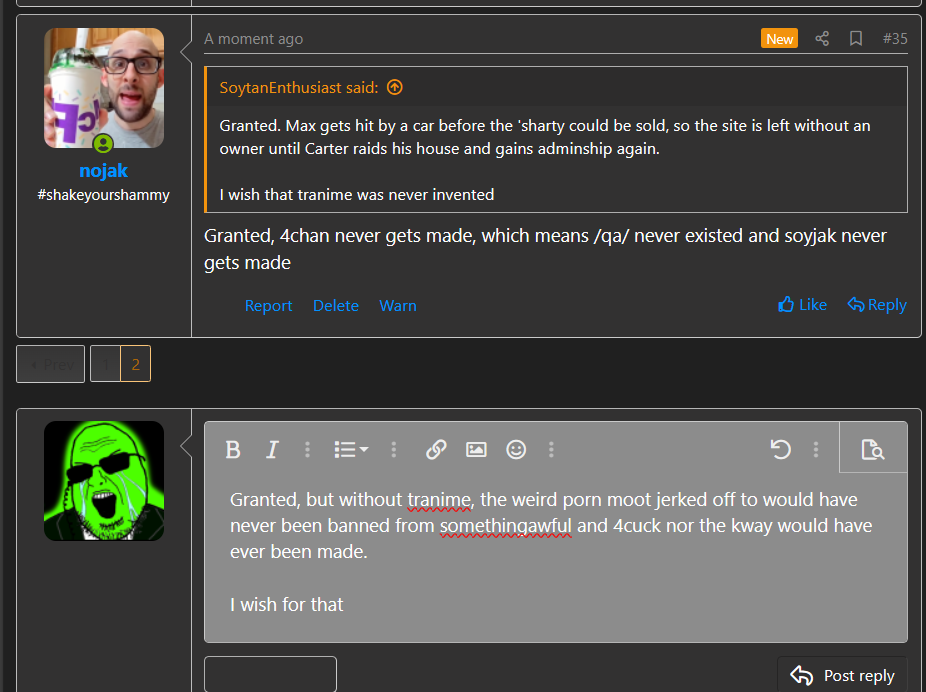Like nojak's post

(x=802, y=305)
